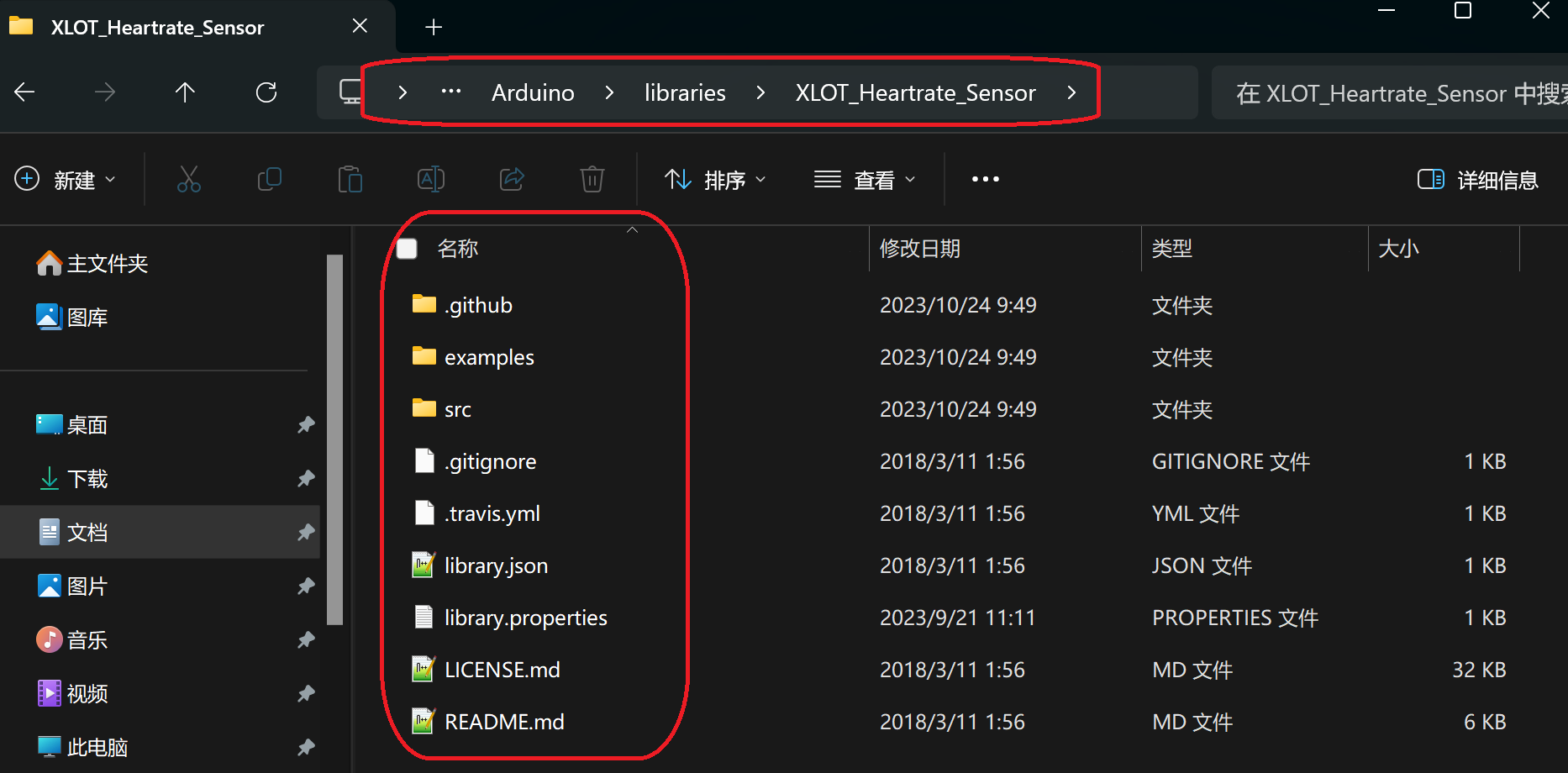This screenshot has height=773, width=1568.
Task: Click XLOT_Heartrate_Sensor in the breadcrumb path
Action: tap(915, 92)
